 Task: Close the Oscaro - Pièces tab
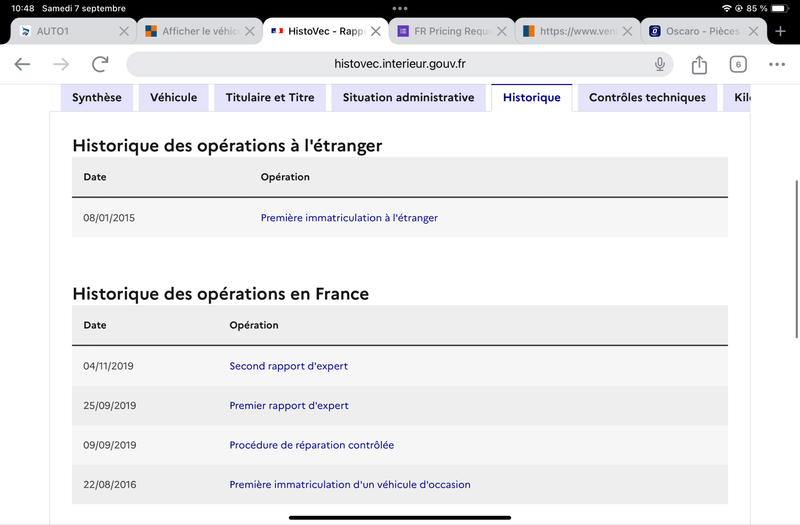(x=754, y=31)
